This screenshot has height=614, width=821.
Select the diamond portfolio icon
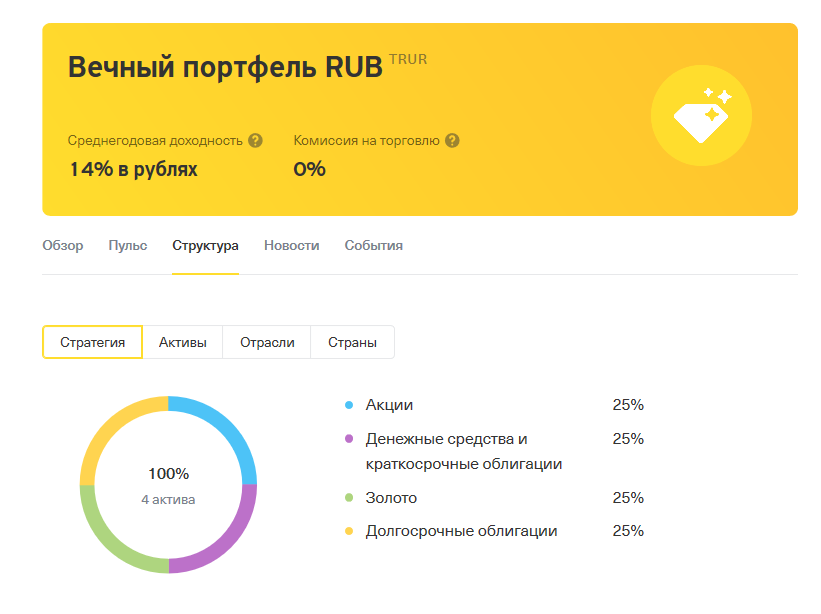(x=701, y=116)
